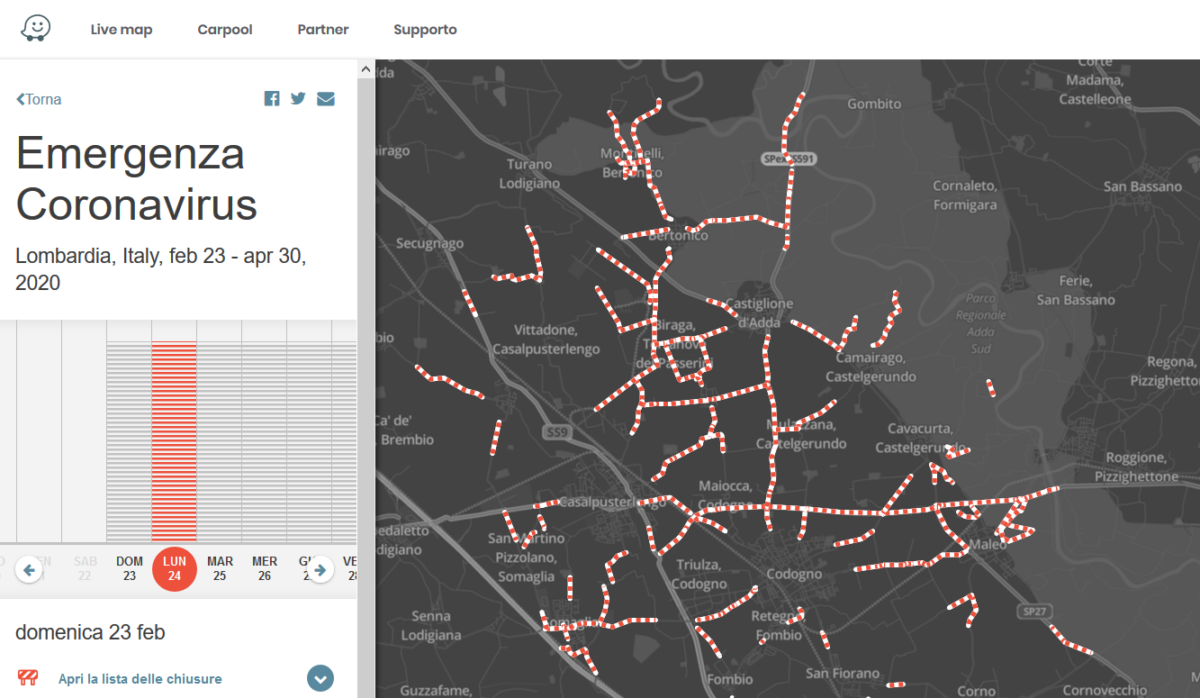The image size is (1200, 698).
Task: Share the map via the Facebook icon
Action: pos(271,98)
